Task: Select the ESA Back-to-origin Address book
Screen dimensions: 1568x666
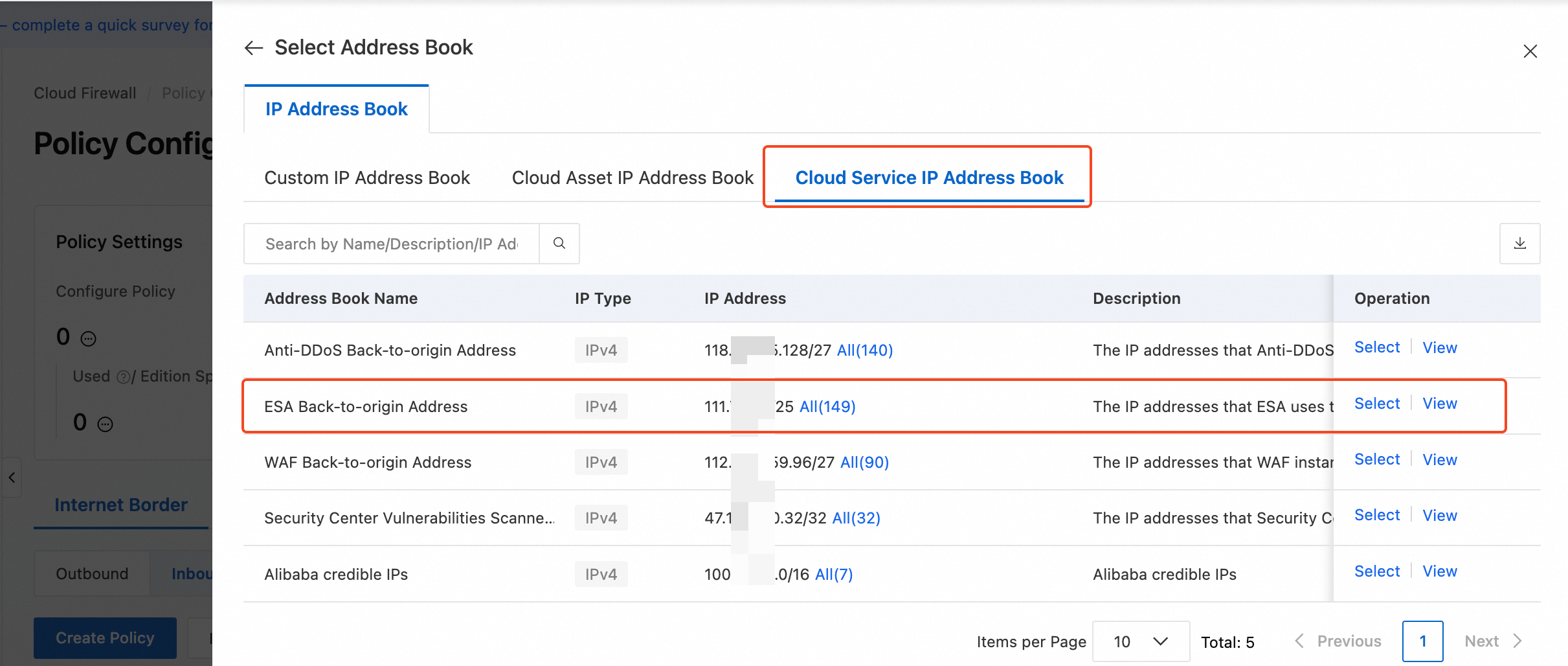Action: coord(1376,404)
